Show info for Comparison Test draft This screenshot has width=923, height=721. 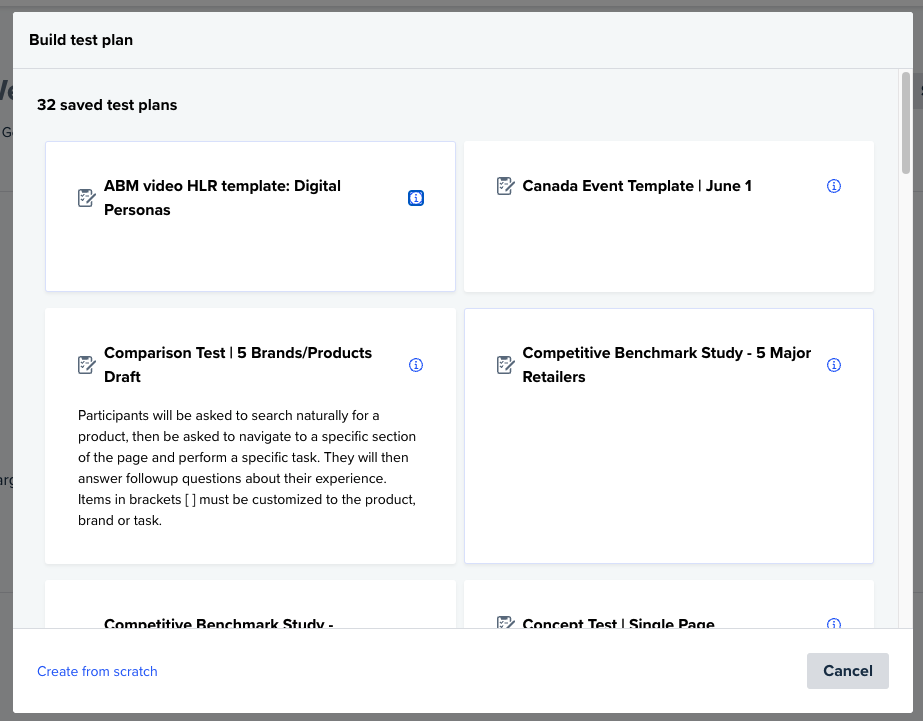[x=416, y=365]
